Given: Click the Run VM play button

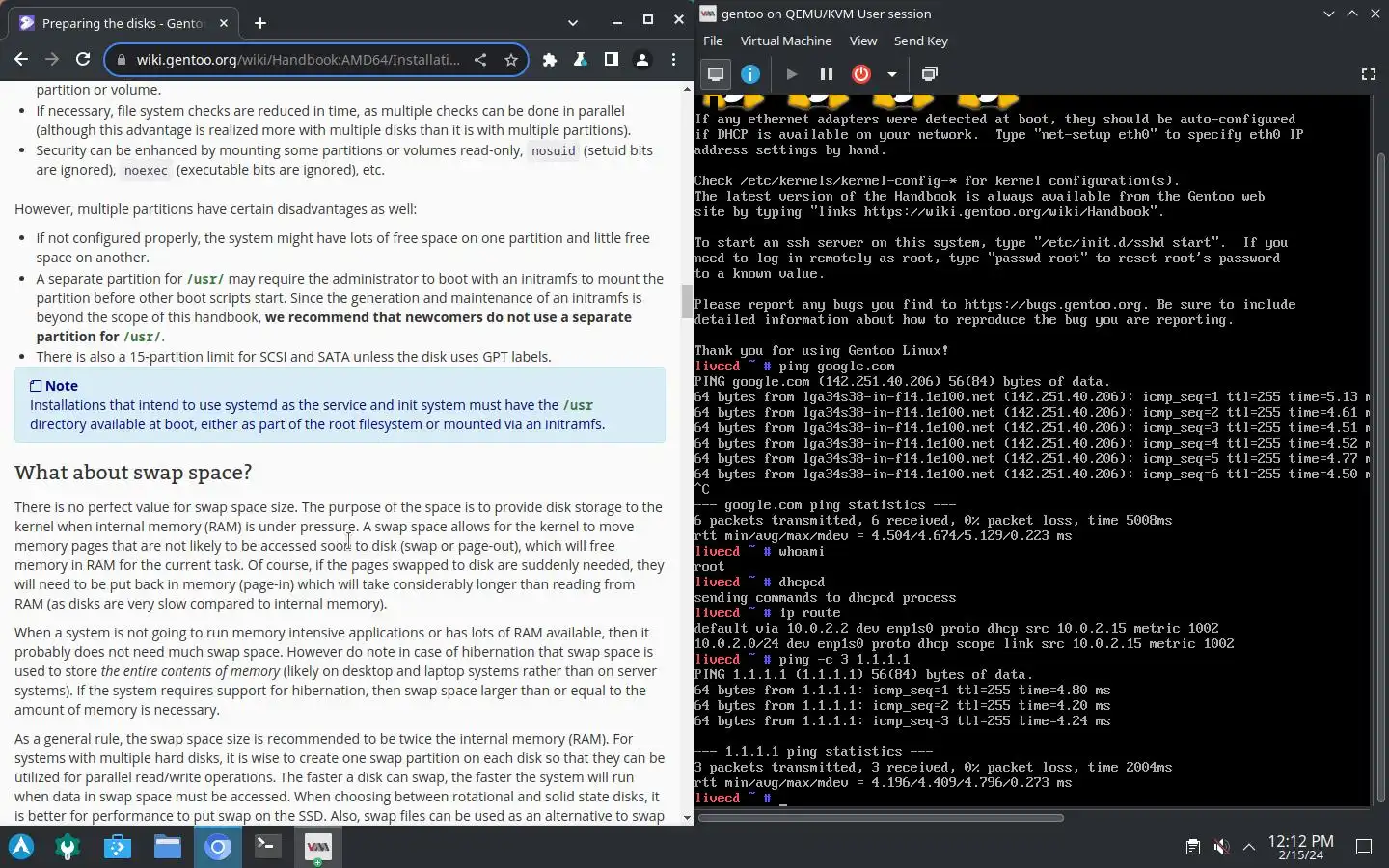Looking at the screenshot, I should 792,74.
